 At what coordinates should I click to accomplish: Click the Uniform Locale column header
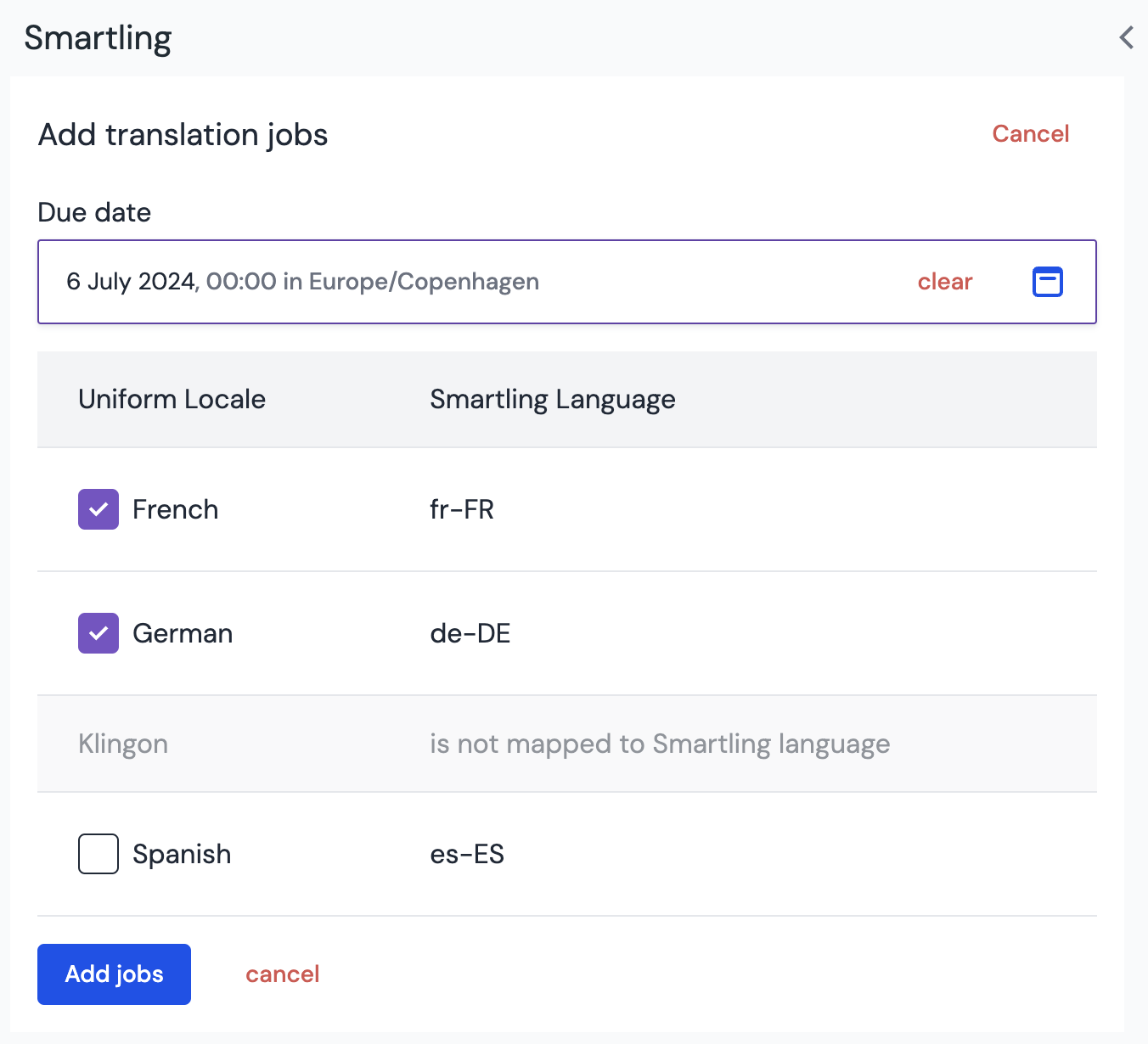172,399
